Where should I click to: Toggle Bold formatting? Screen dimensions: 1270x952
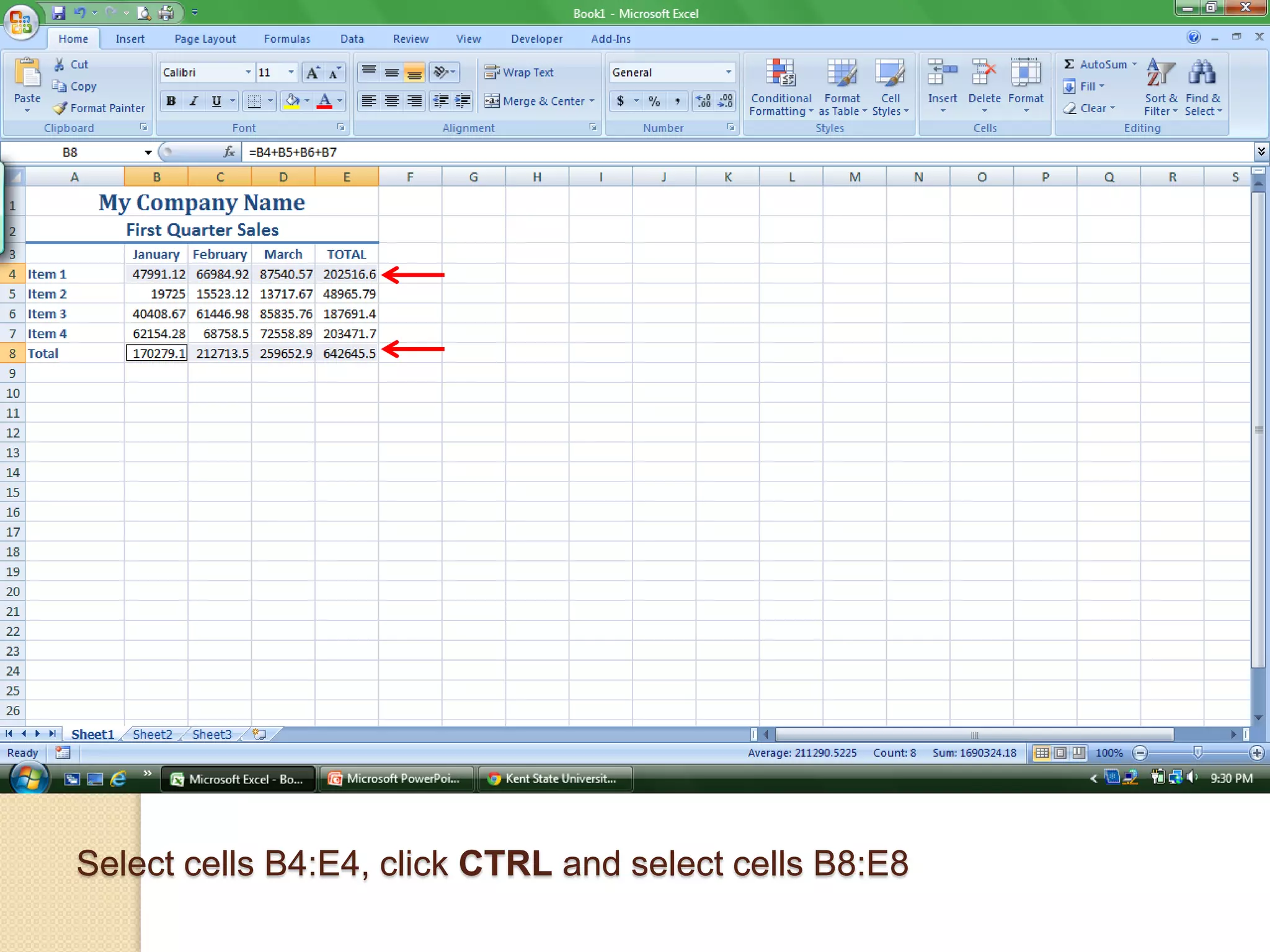pyautogui.click(x=171, y=101)
